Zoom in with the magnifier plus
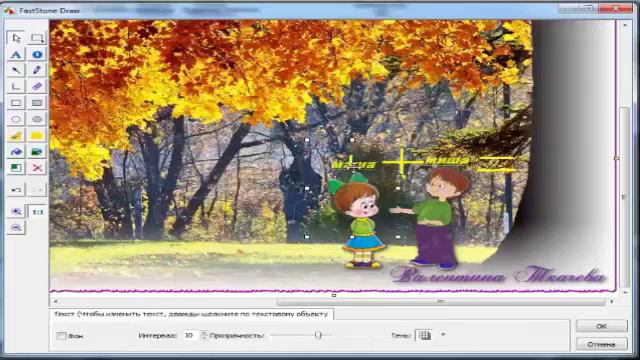Screen dimensions: 640x360 (16, 211)
